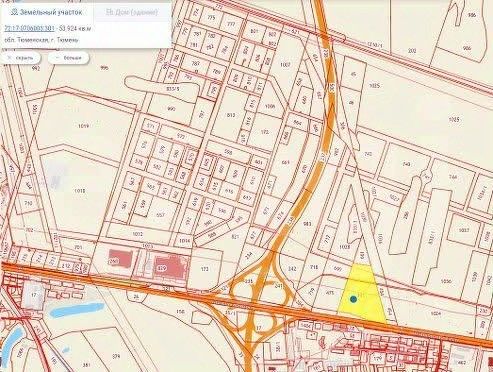Switch to the Дом (здание) tab
493x372 pixels.
(132, 13)
